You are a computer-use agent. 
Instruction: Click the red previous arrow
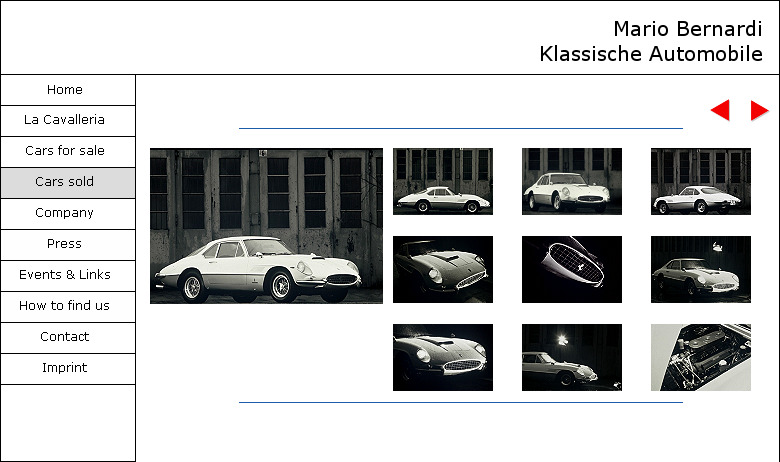click(x=720, y=110)
